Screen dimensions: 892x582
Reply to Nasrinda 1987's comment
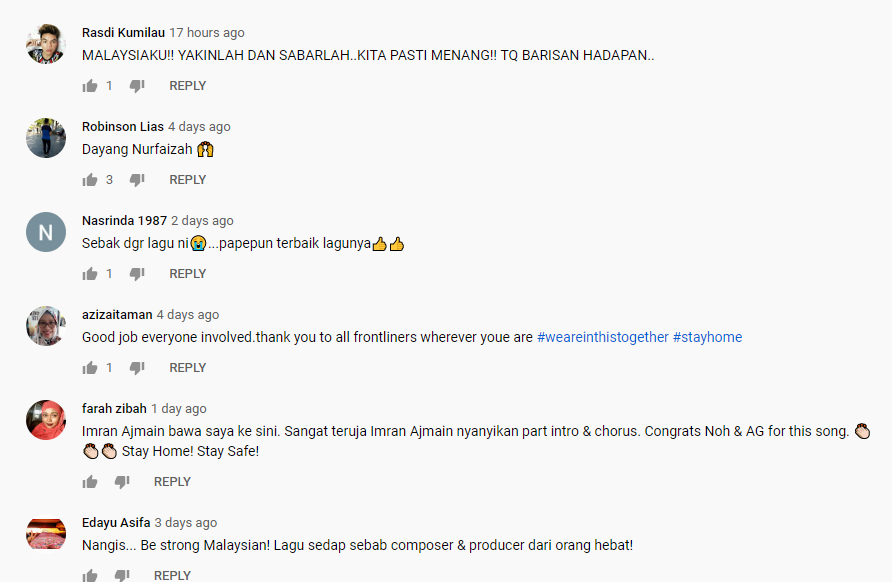pos(188,274)
